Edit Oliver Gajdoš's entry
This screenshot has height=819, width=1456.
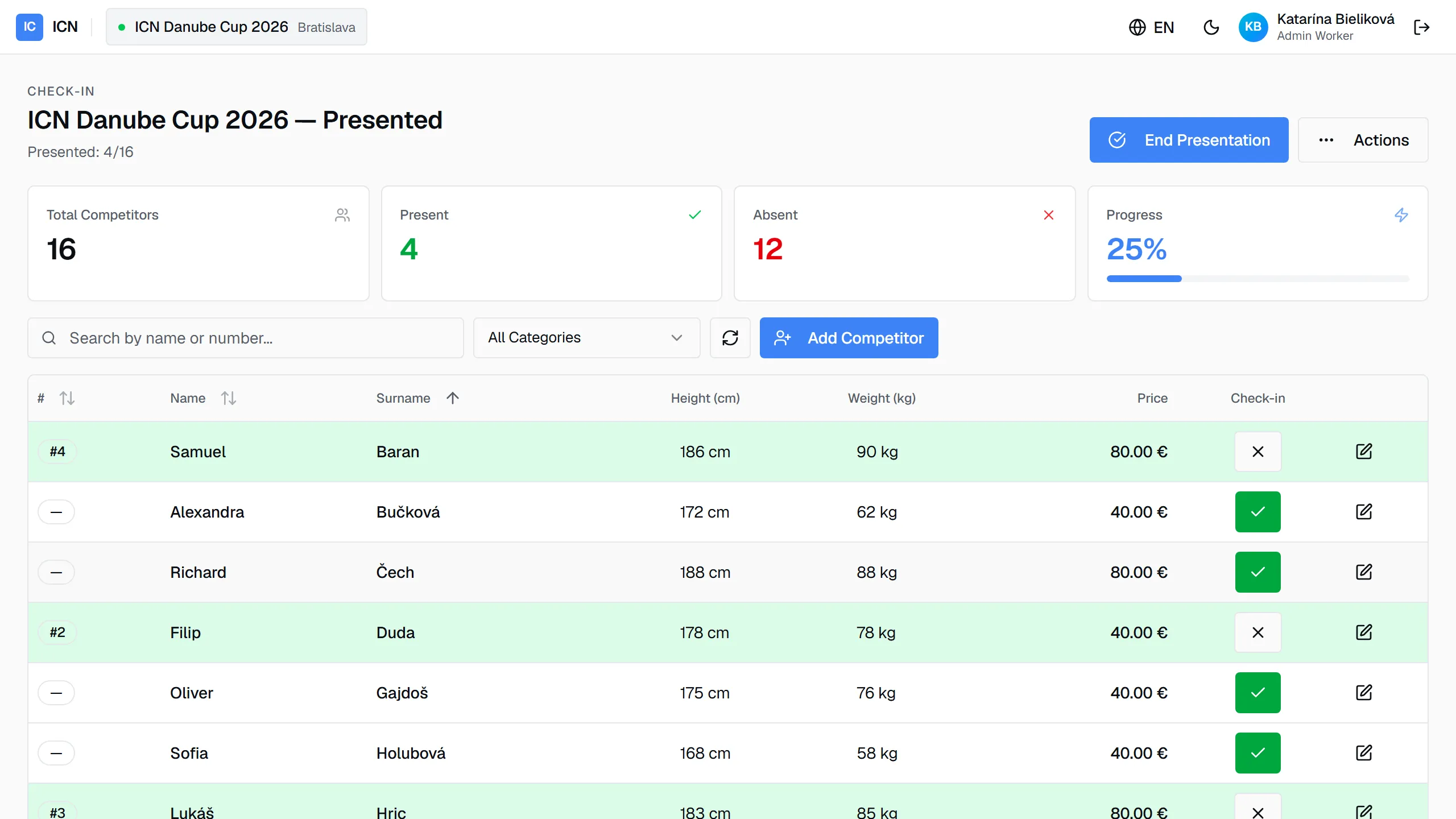(x=1364, y=693)
